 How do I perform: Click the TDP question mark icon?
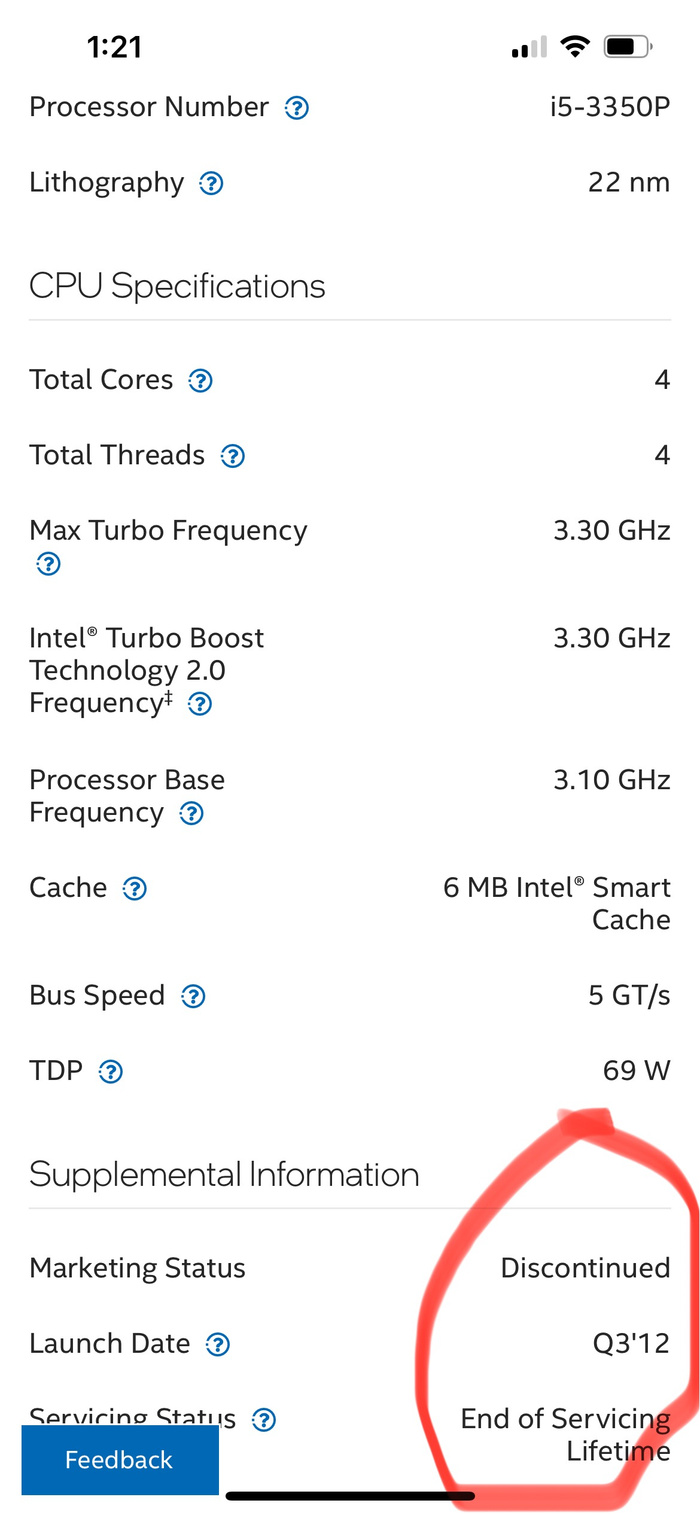click(x=111, y=1073)
